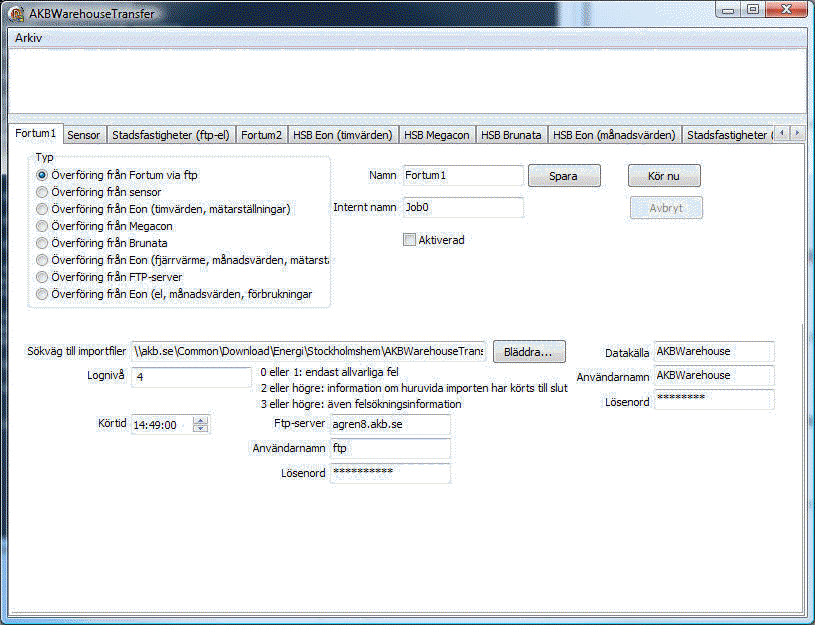
Task: Switch to the Fortum2 tab
Action: tap(261, 135)
